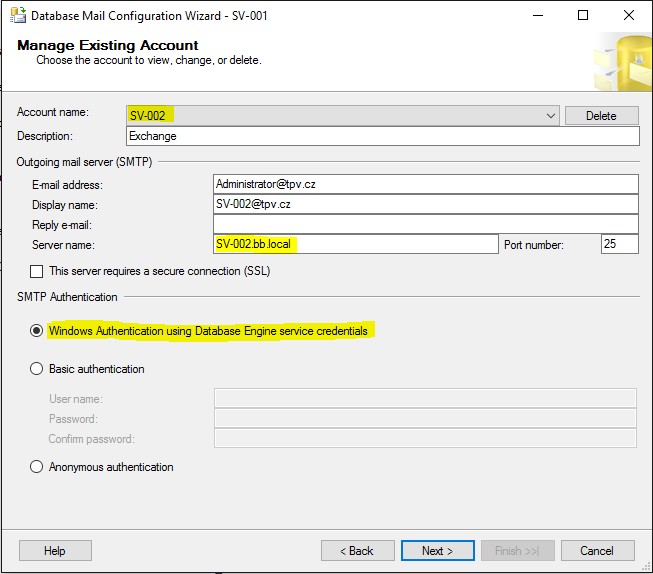Click into the Display name field
Viewport: 653px width, 574px height.
point(425,204)
